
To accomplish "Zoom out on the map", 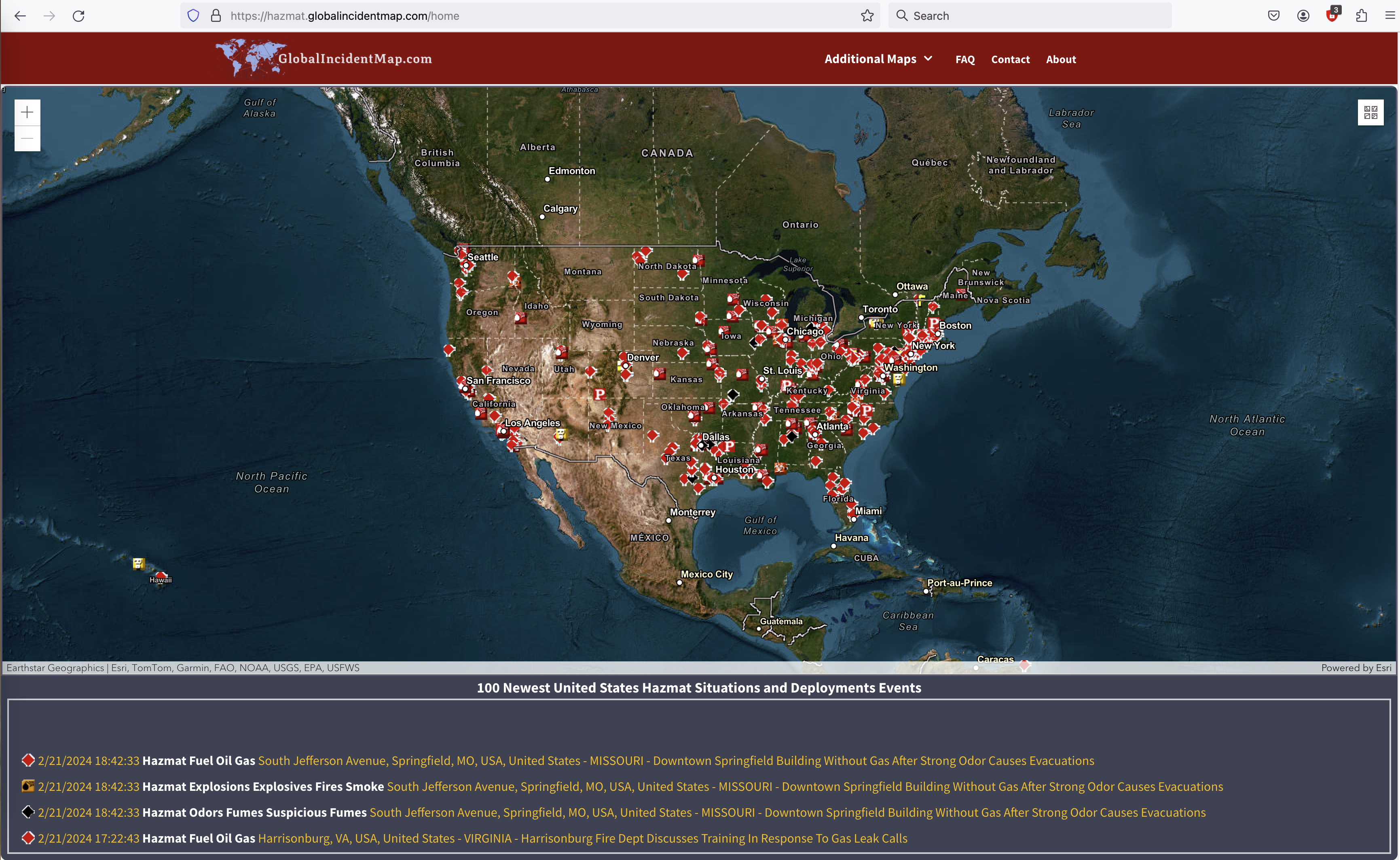I will (x=27, y=138).
